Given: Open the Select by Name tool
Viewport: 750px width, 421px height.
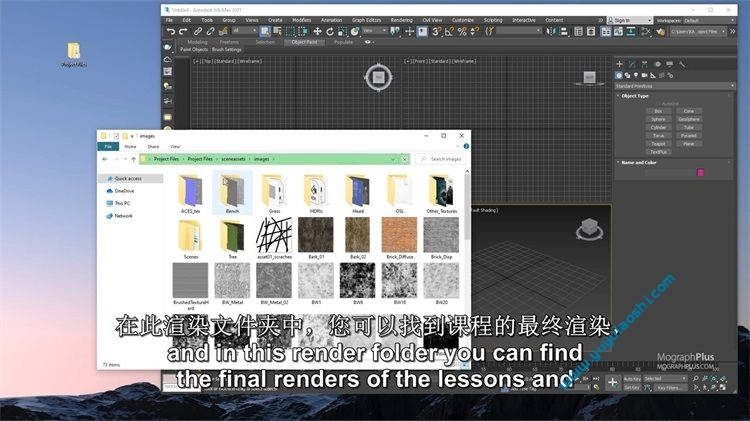Looking at the screenshot, I should pyautogui.click(x=277, y=32).
